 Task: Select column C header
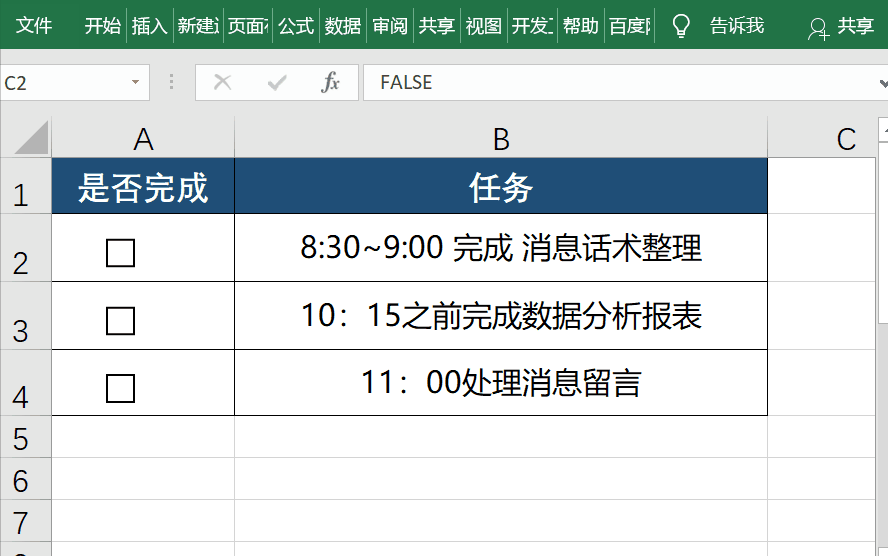coord(822,138)
